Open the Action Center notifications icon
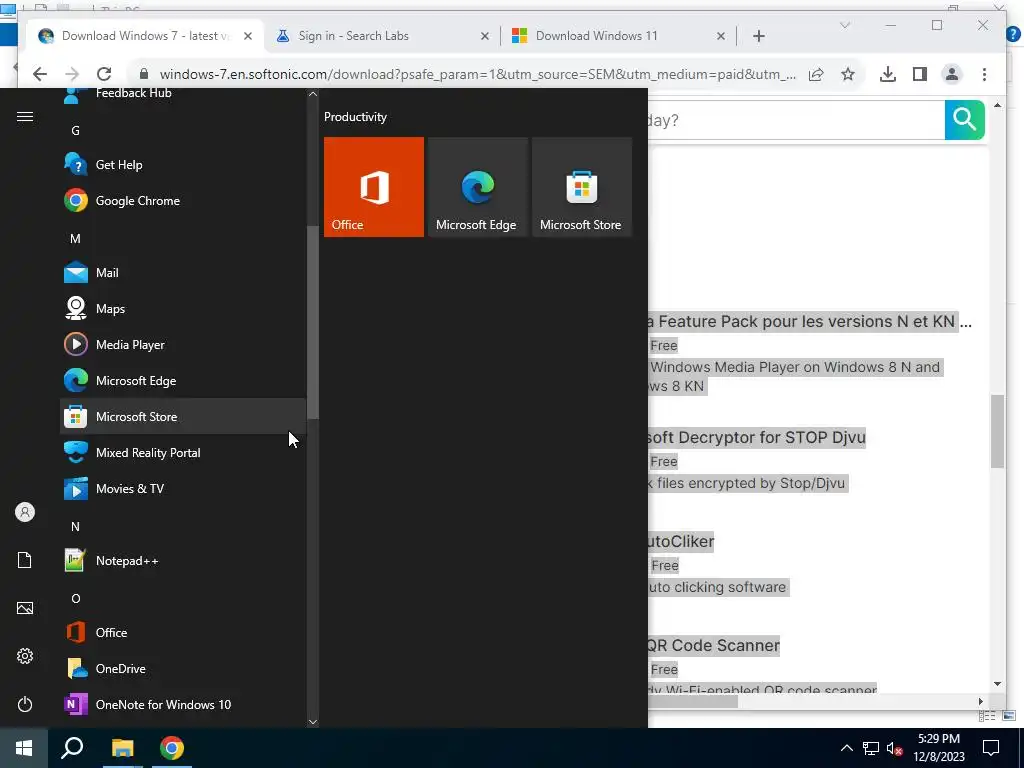1024x768 pixels. [991, 748]
